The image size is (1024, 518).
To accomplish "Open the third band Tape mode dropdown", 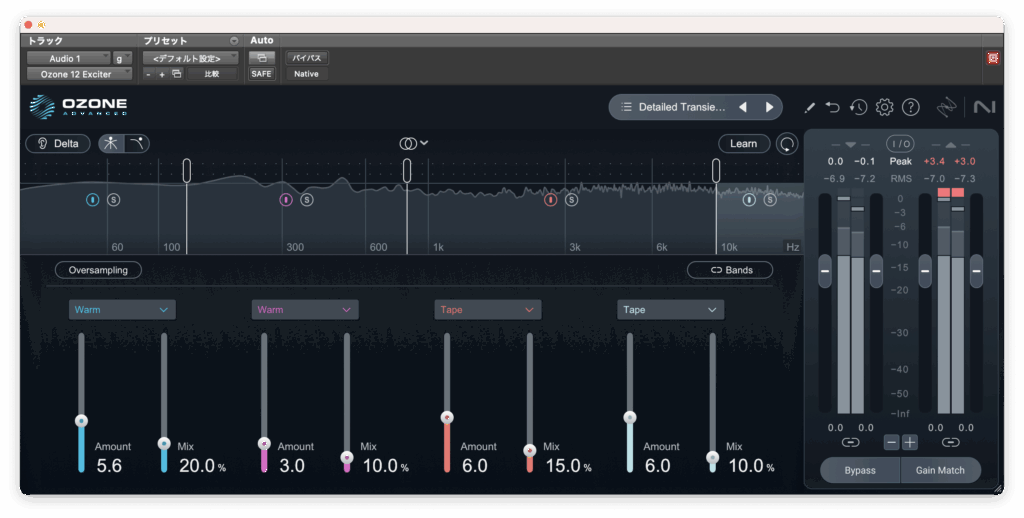I will coord(488,310).
